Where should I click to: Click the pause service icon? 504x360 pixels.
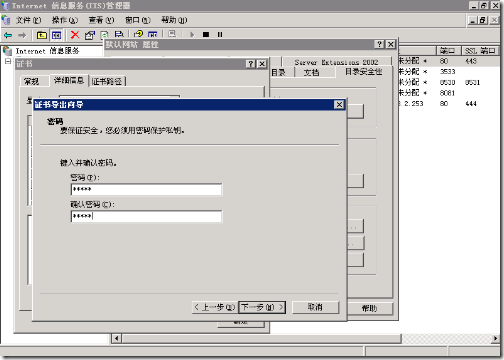point(220,34)
